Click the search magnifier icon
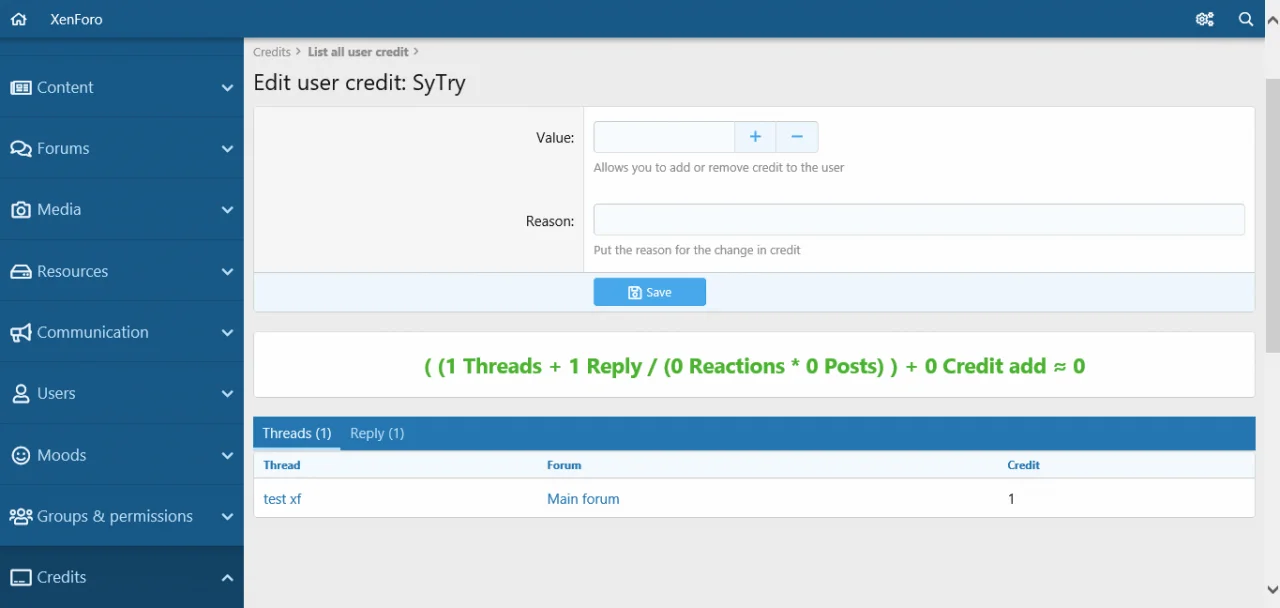This screenshot has height=608, width=1280. pyautogui.click(x=1246, y=19)
